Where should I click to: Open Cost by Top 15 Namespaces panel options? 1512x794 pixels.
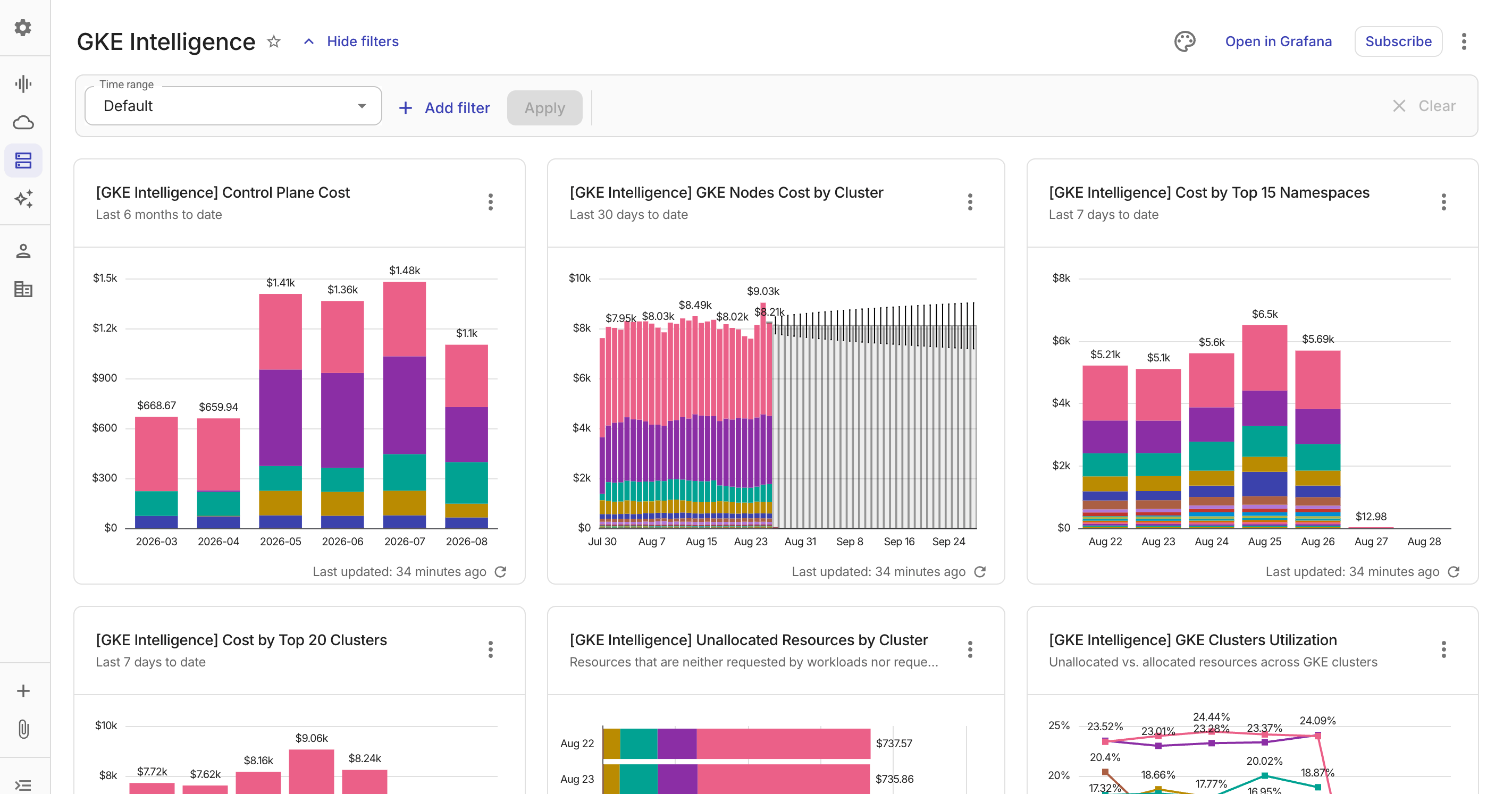tap(1444, 202)
